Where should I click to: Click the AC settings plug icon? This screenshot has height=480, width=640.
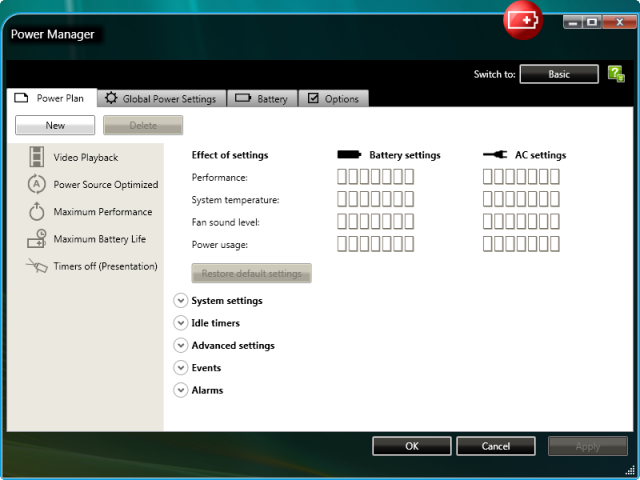(x=495, y=155)
